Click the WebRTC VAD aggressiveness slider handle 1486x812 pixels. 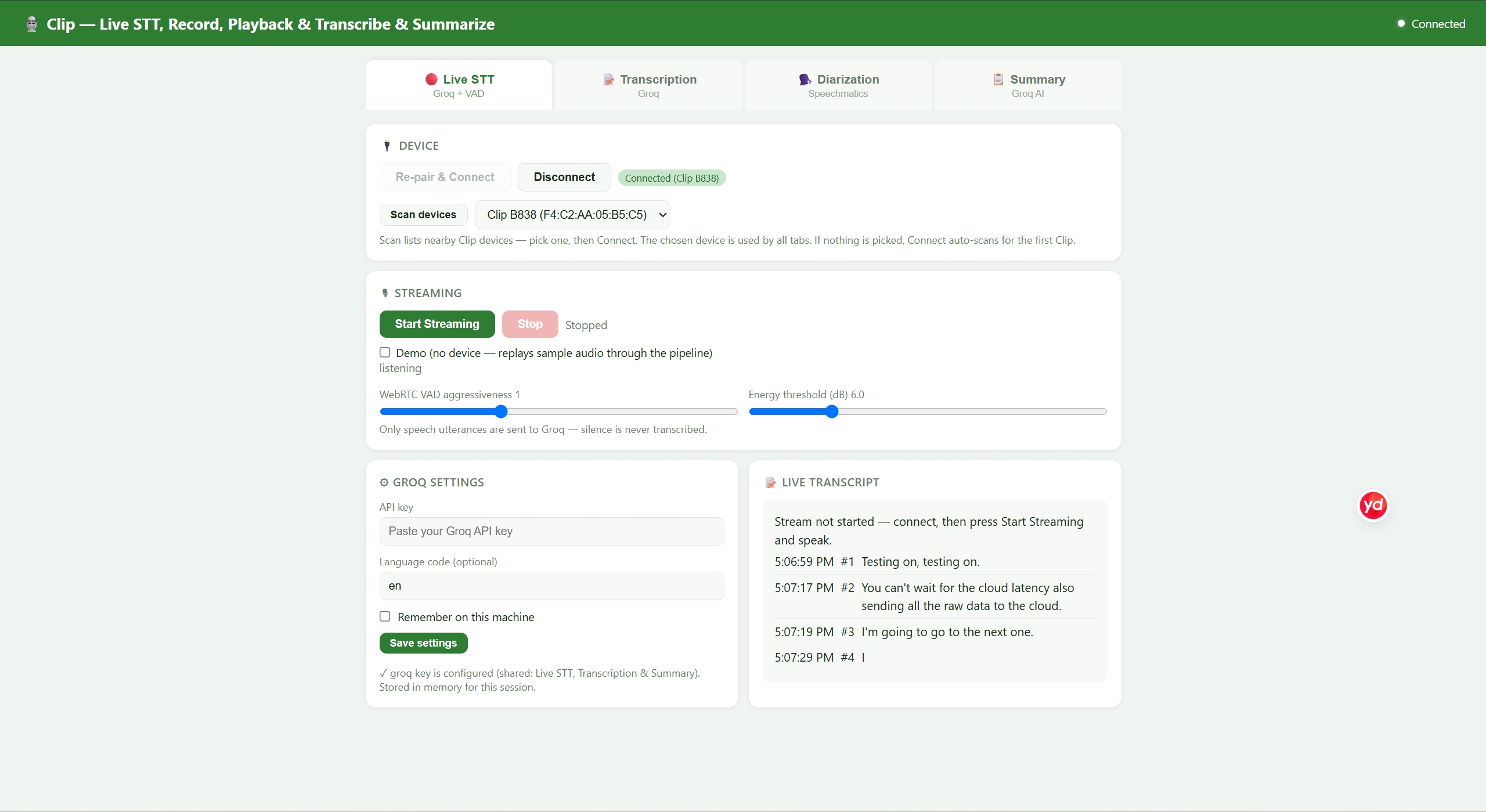[501, 412]
